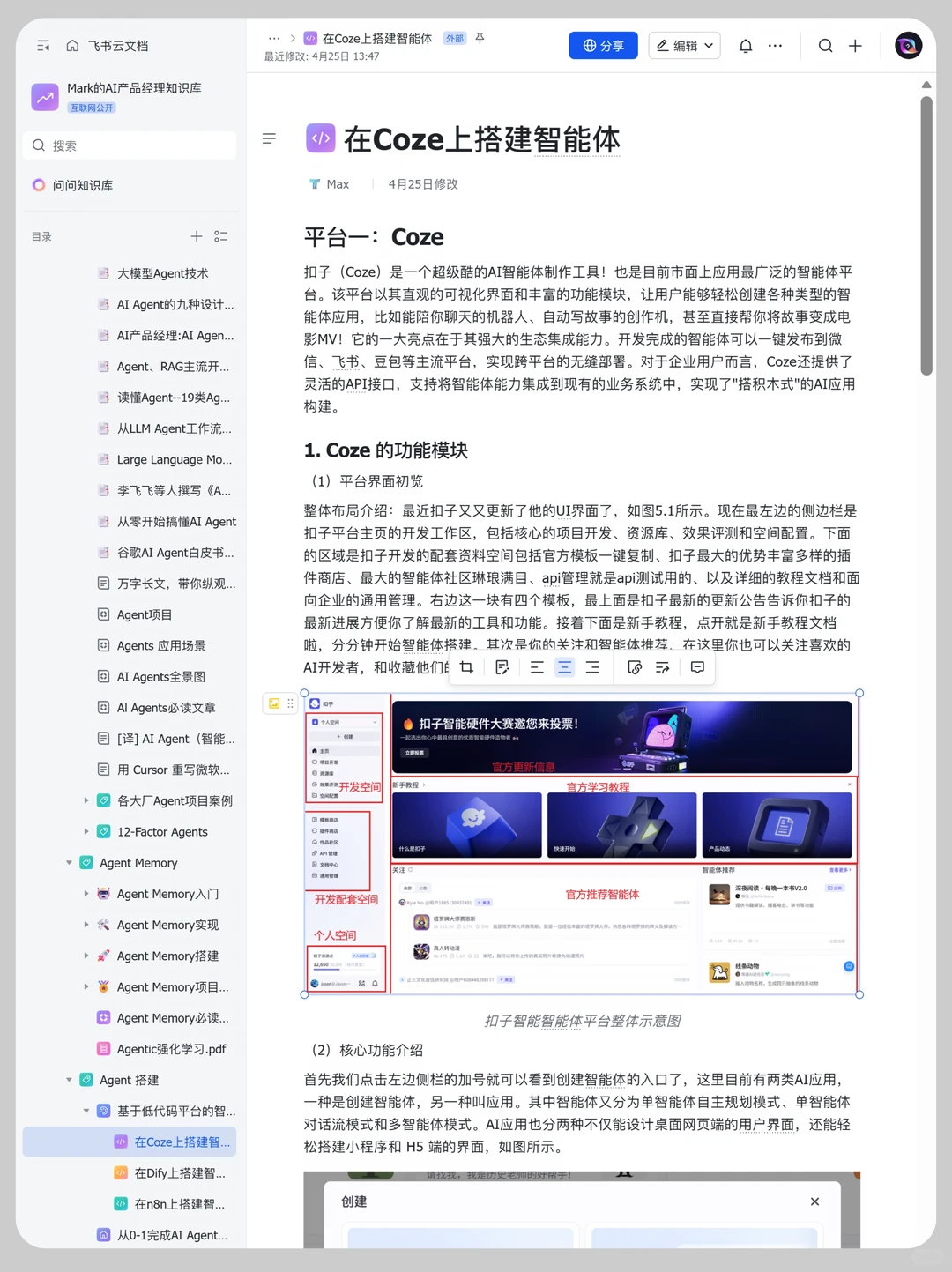
Task: Open Agent Memory必读 page
Action: [173, 1018]
